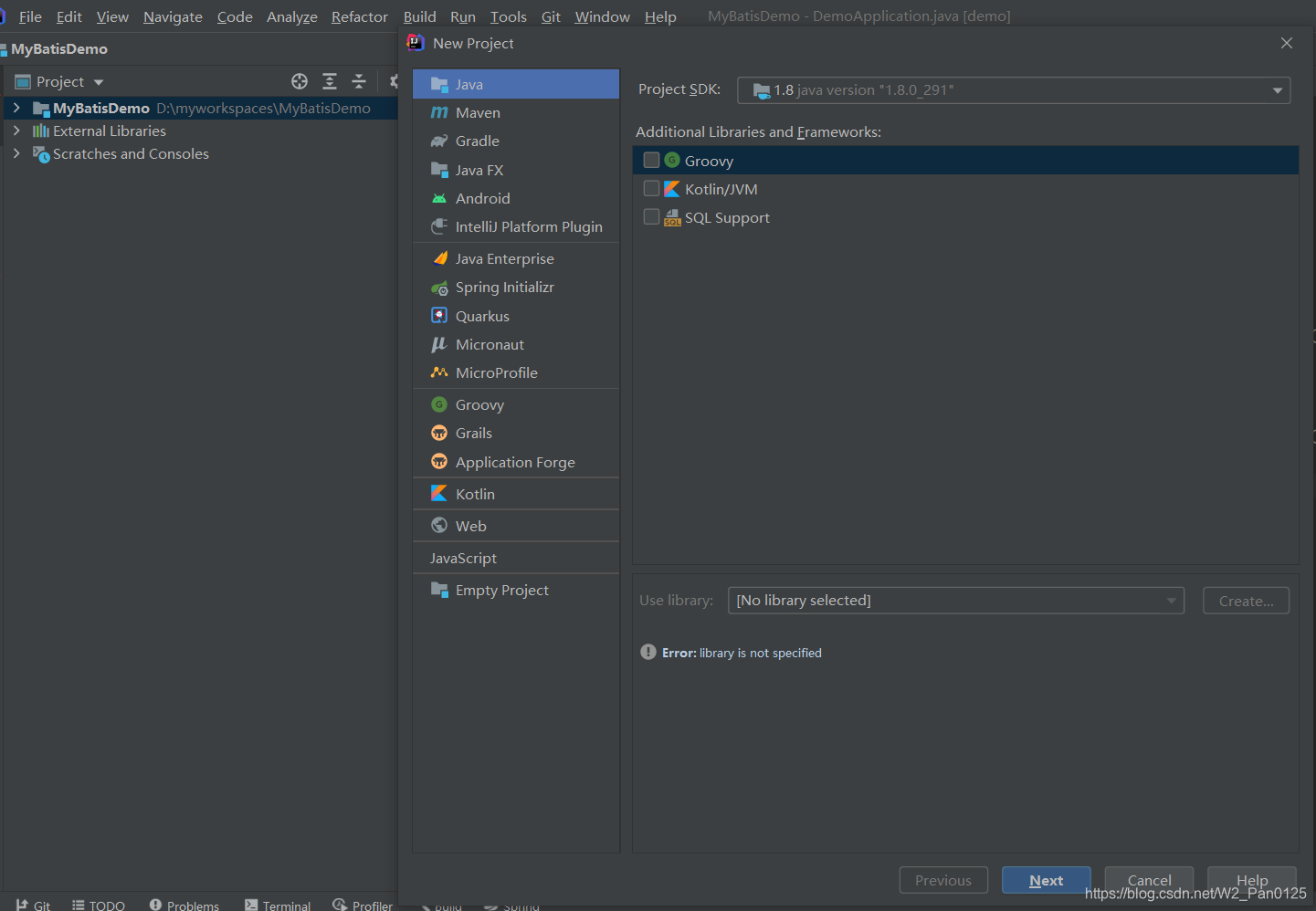The height and width of the screenshot is (911, 1316).
Task: Choose the Maven icon in the project list
Action: (x=439, y=112)
